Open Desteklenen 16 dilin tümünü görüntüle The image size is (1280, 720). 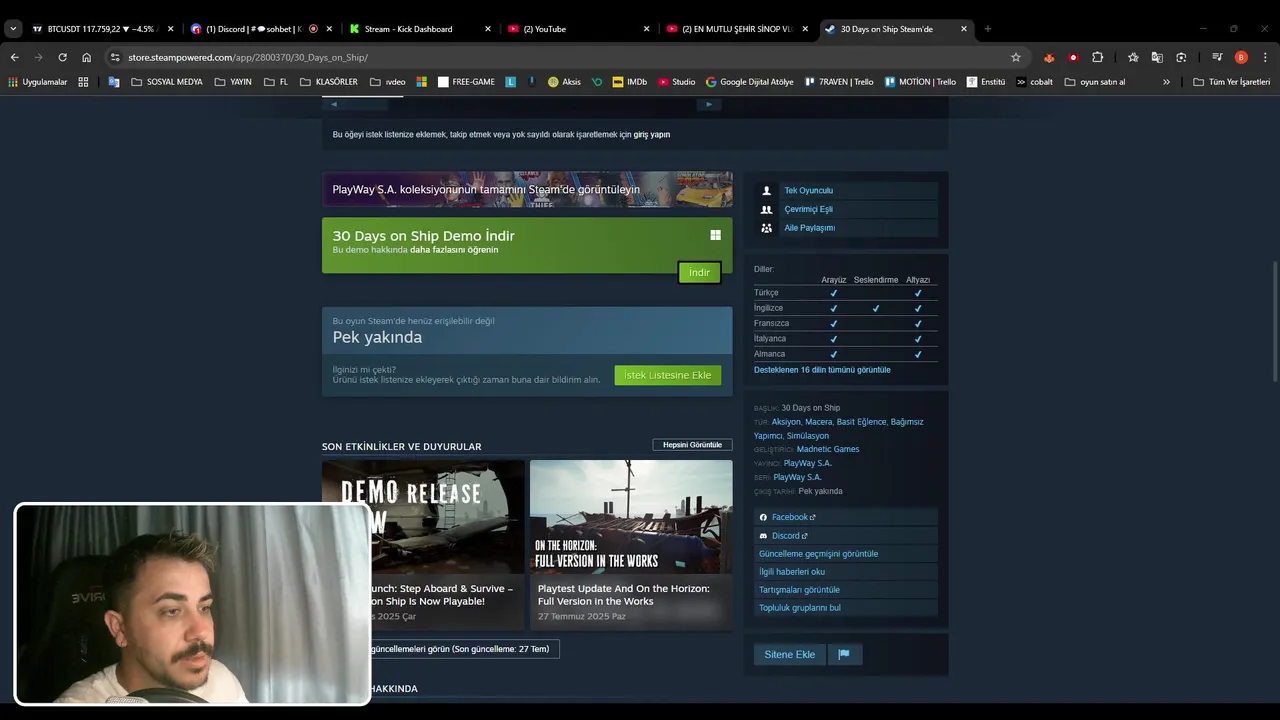822,370
